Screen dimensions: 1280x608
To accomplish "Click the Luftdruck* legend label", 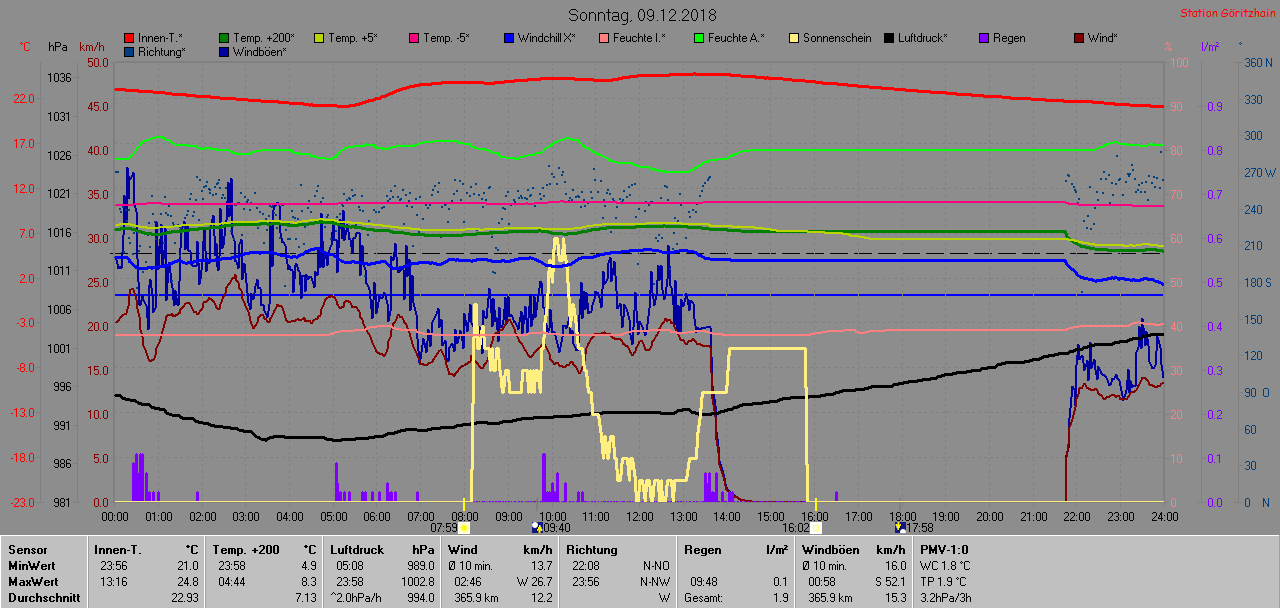I will (922, 38).
